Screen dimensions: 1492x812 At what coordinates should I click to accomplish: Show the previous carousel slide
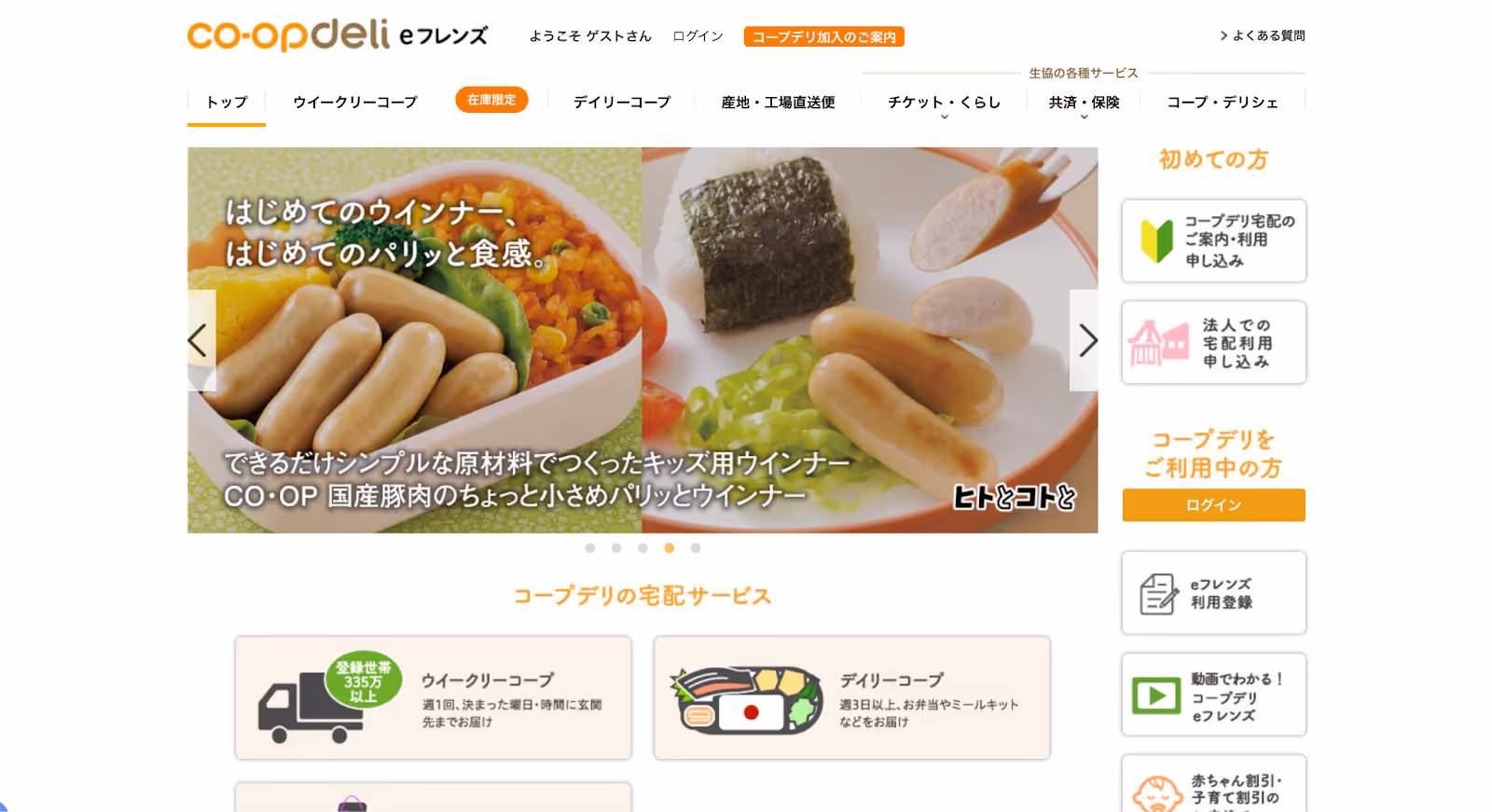200,340
